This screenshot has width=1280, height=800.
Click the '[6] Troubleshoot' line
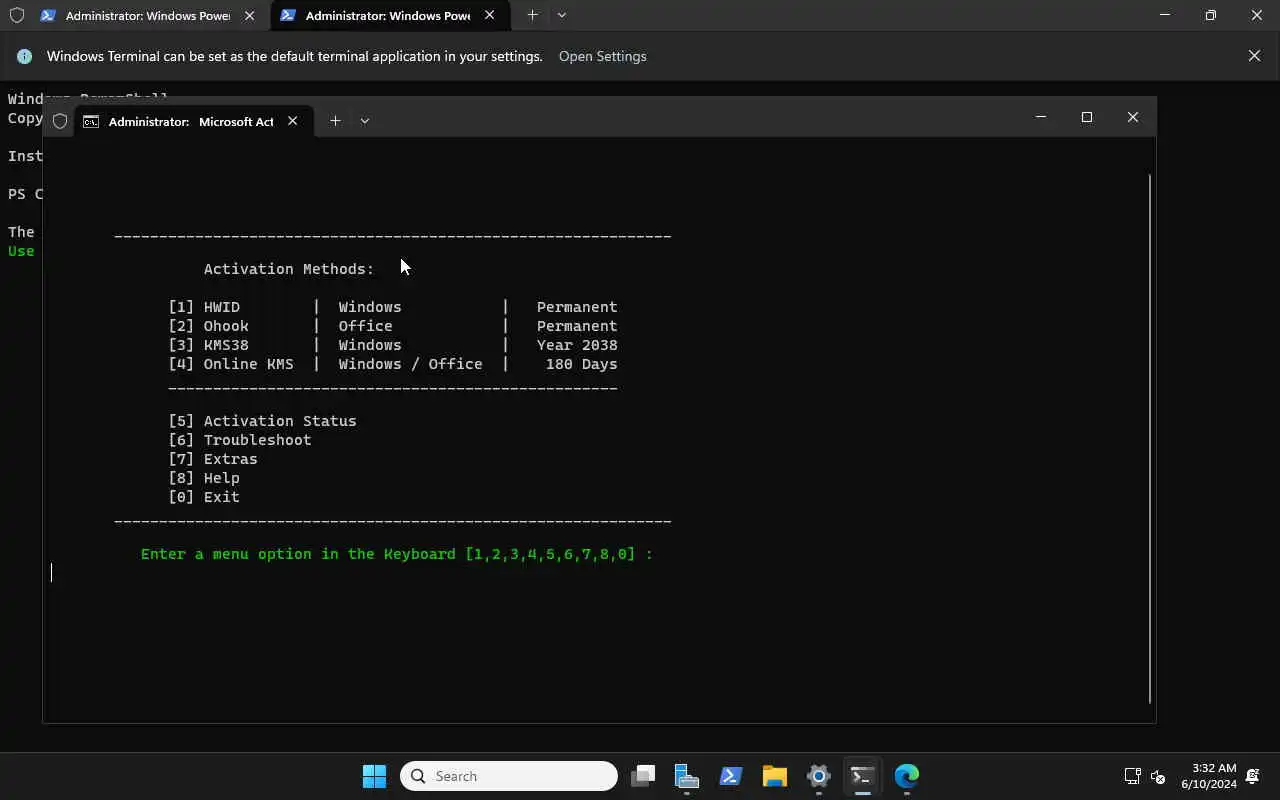tap(240, 440)
